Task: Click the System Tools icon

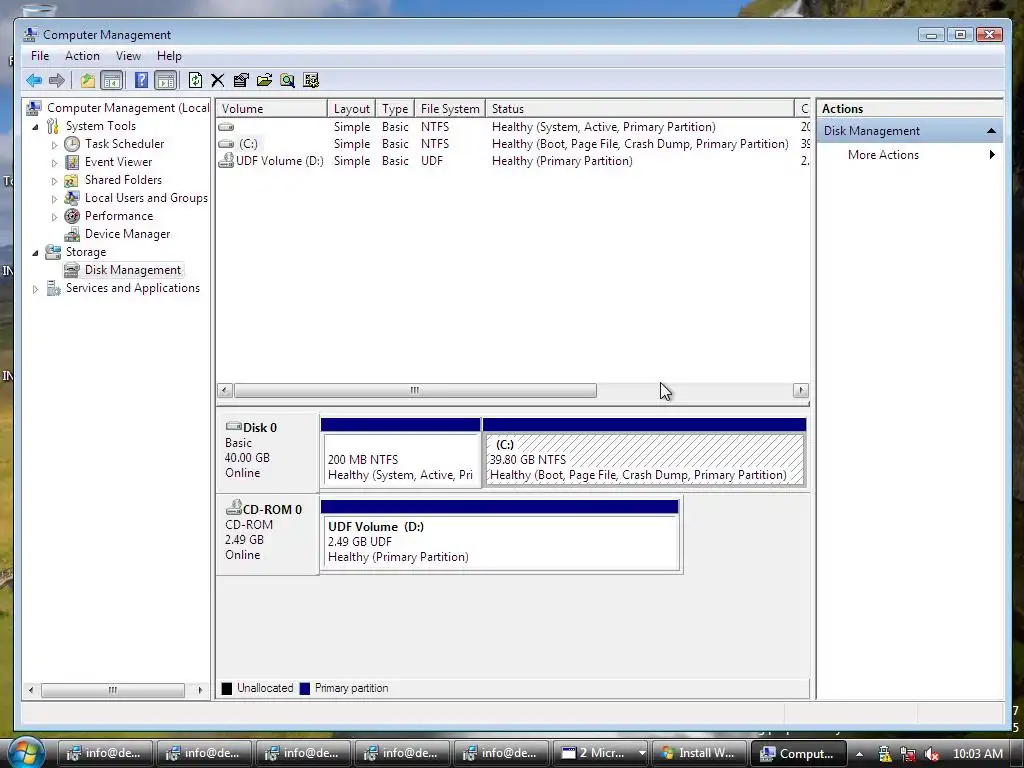Action: click(x=53, y=126)
